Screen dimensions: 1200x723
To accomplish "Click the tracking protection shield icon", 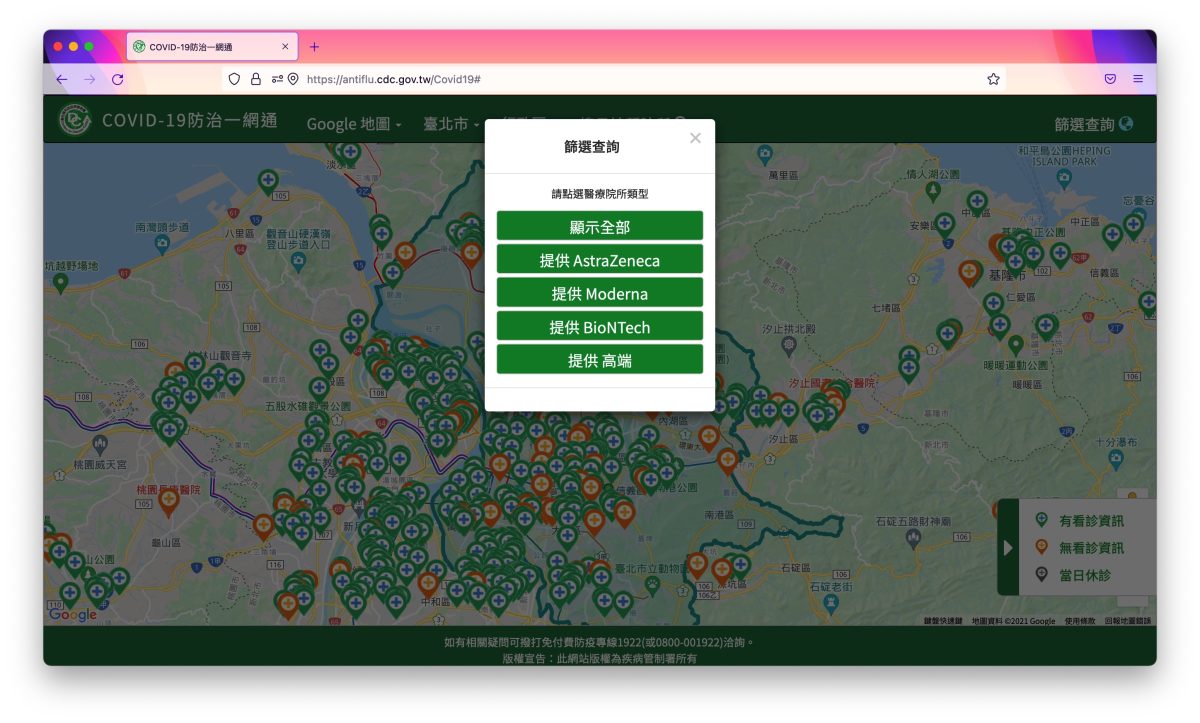I will click(x=235, y=79).
